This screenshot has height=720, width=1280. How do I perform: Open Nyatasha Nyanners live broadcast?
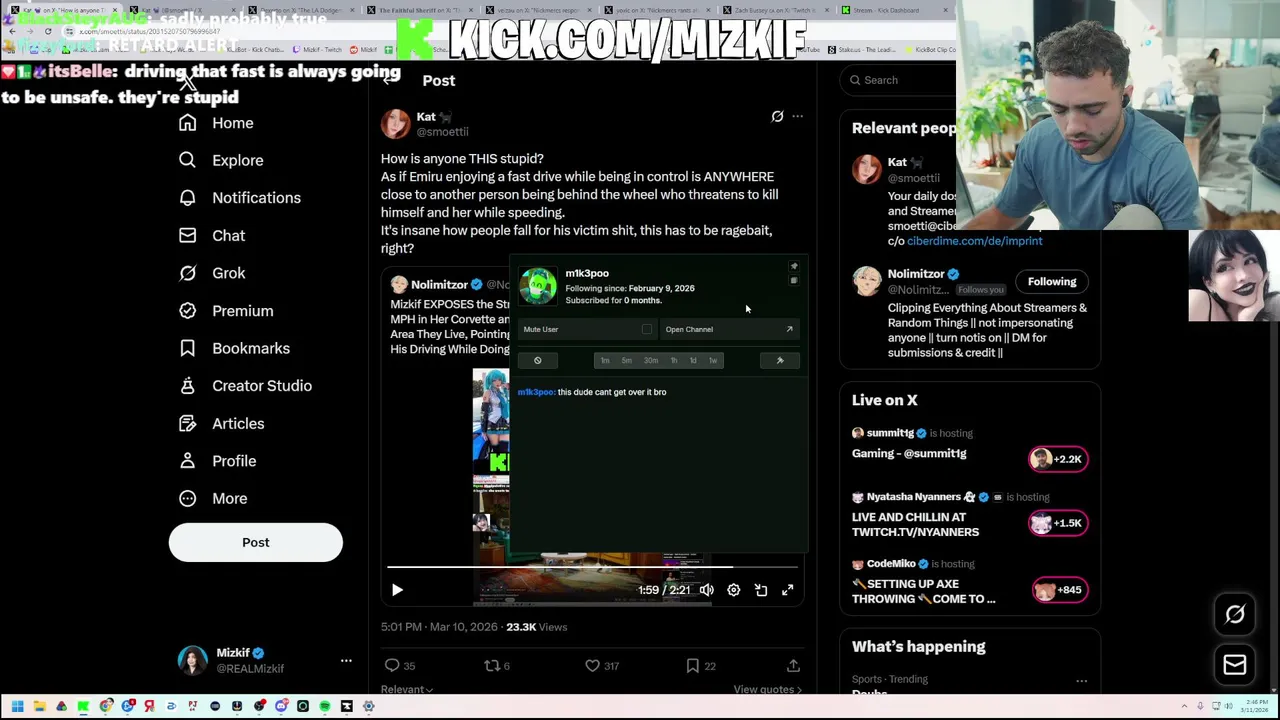969,515
